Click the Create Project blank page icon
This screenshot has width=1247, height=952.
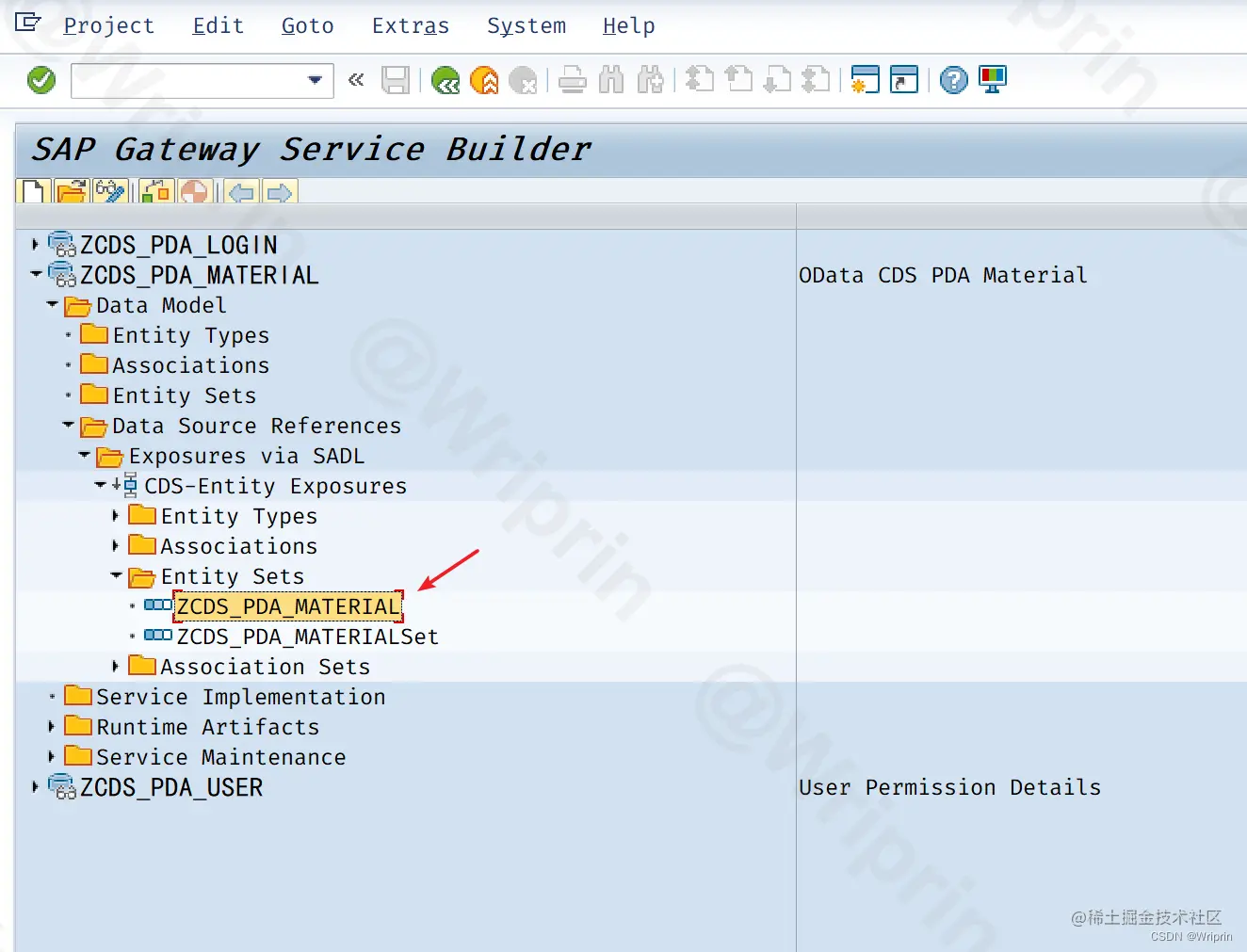[x=34, y=192]
